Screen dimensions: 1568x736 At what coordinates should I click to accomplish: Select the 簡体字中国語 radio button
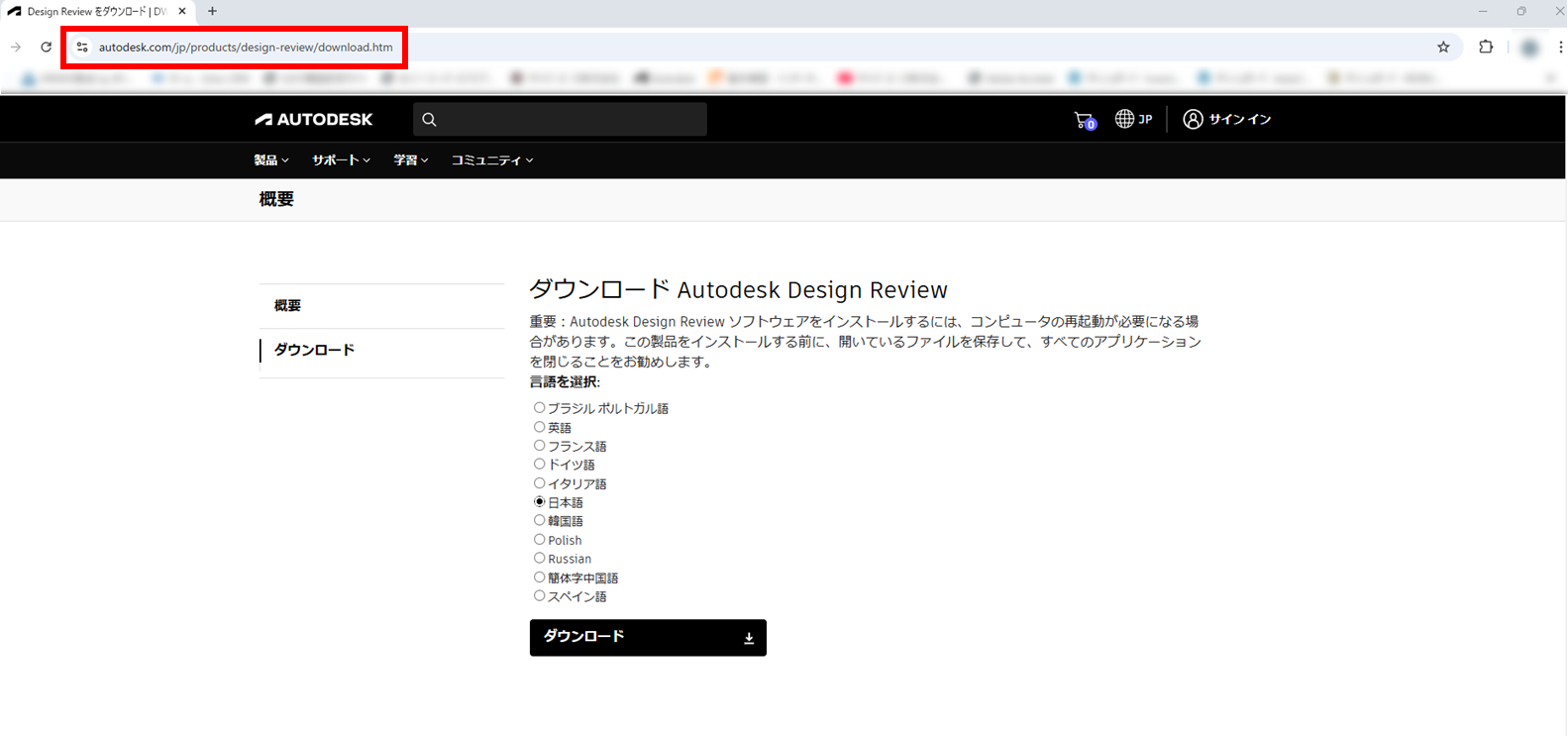coord(539,578)
